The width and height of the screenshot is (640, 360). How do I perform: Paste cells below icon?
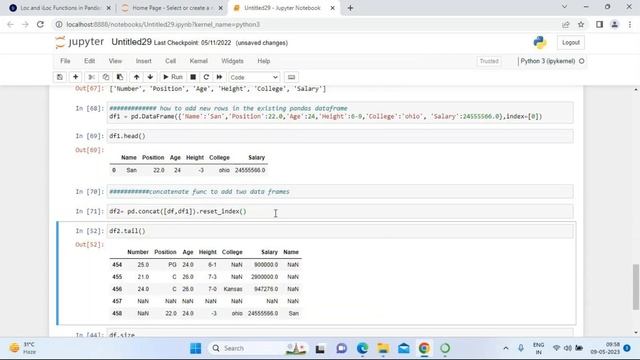120,77
